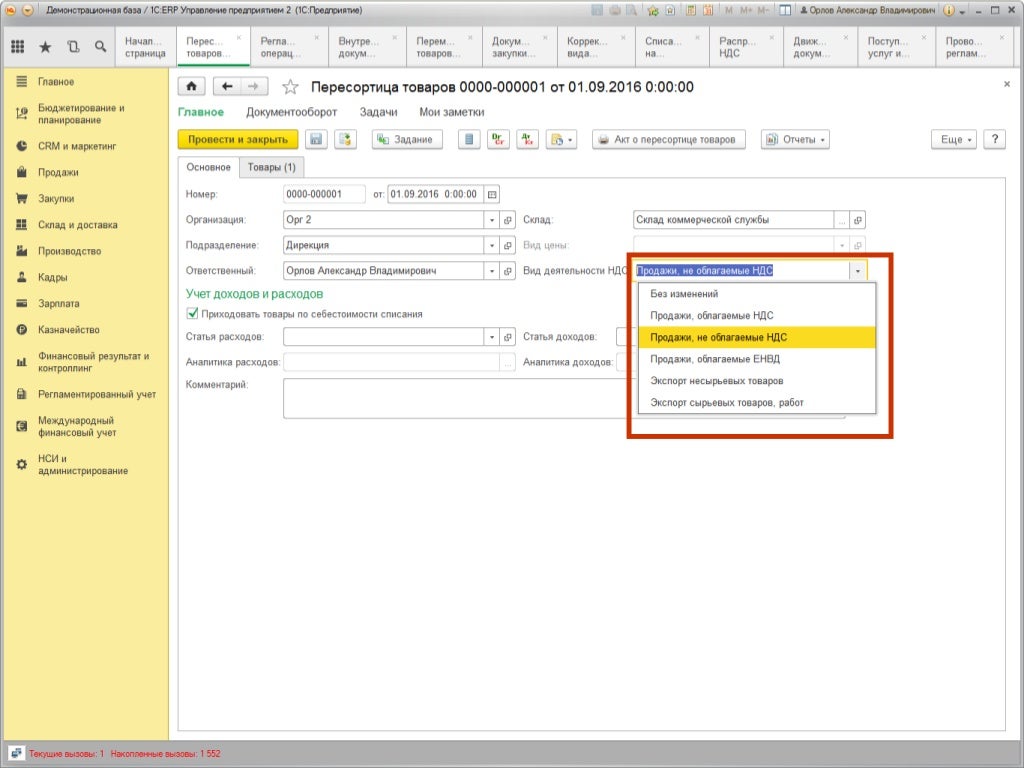Click the help question mark button
The image size is (1024, 768).
tap(994, 140)
